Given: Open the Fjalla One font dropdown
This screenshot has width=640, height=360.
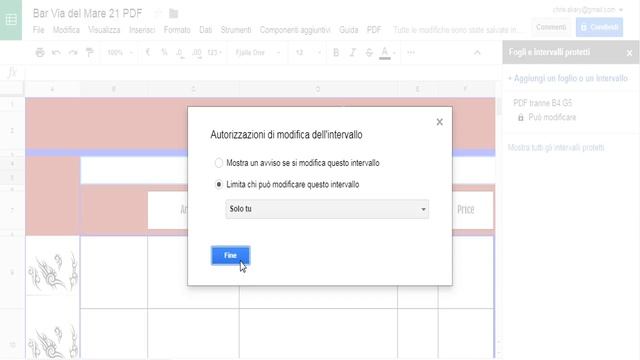Looking at the screenshot, I should [x=258, y=53].
